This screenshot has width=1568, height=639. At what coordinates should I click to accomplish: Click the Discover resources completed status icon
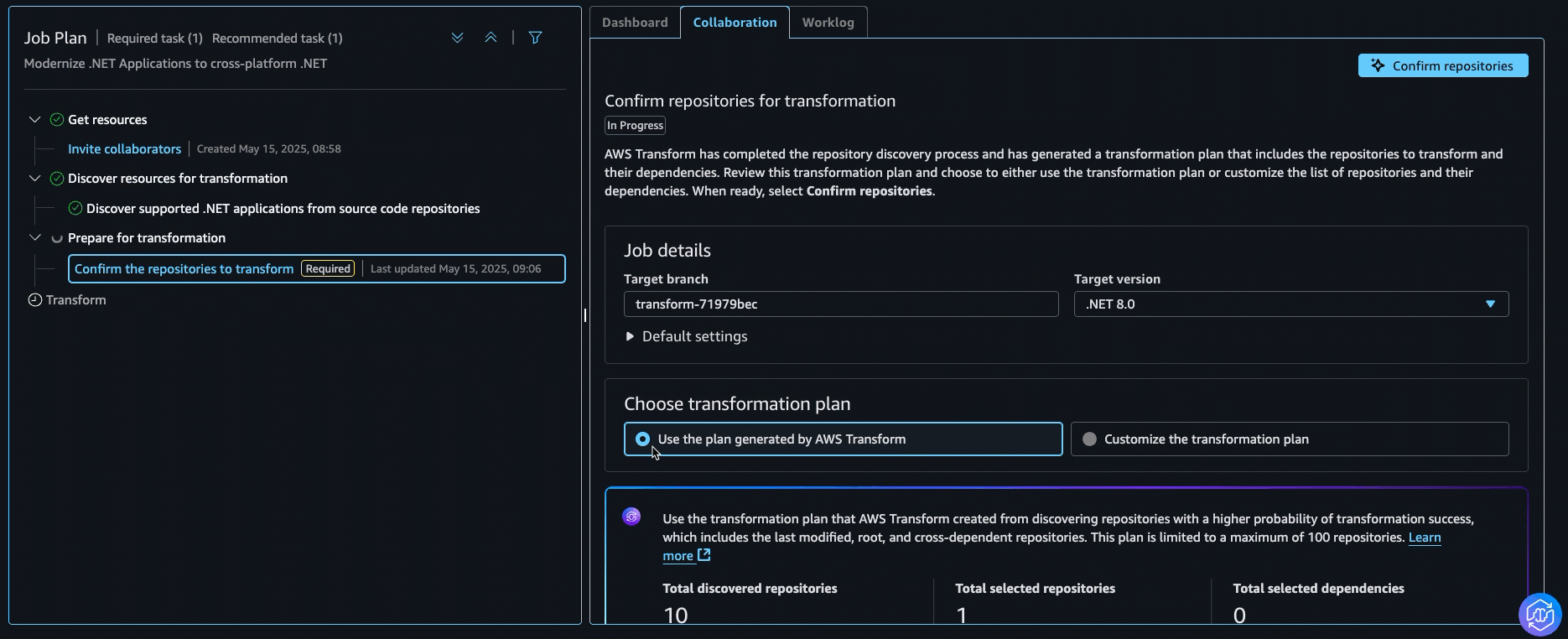tap(57, 179)
